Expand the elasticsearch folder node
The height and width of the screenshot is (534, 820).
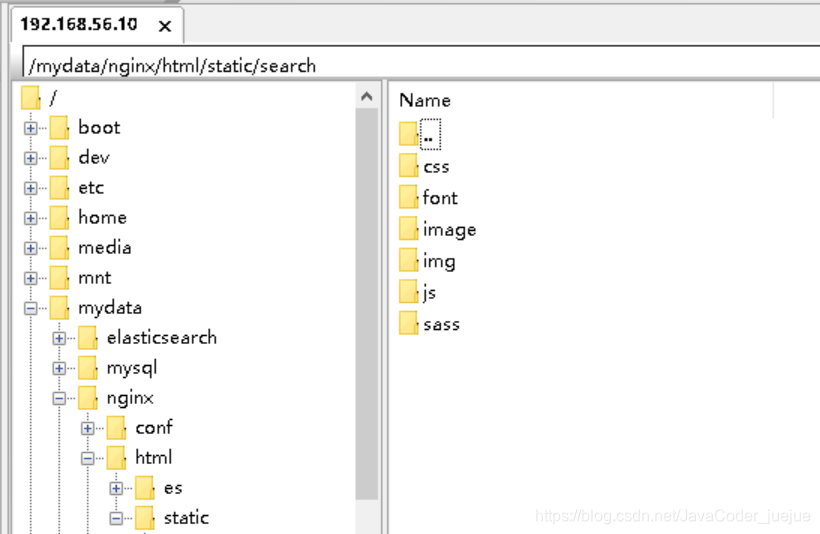pyautogui.click(x=59, y=338)
